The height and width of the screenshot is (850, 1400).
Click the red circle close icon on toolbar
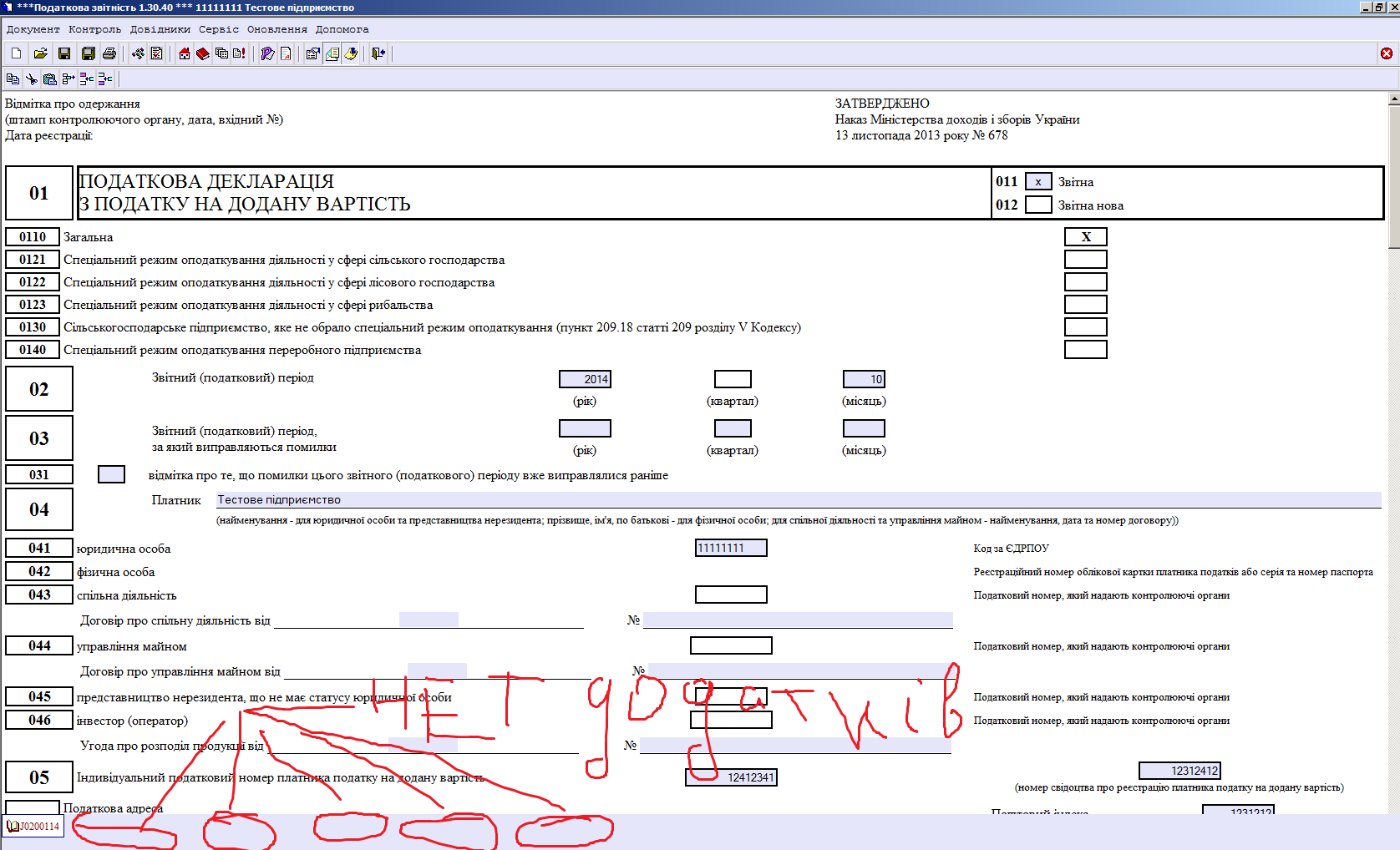(x=1387, y=53)
